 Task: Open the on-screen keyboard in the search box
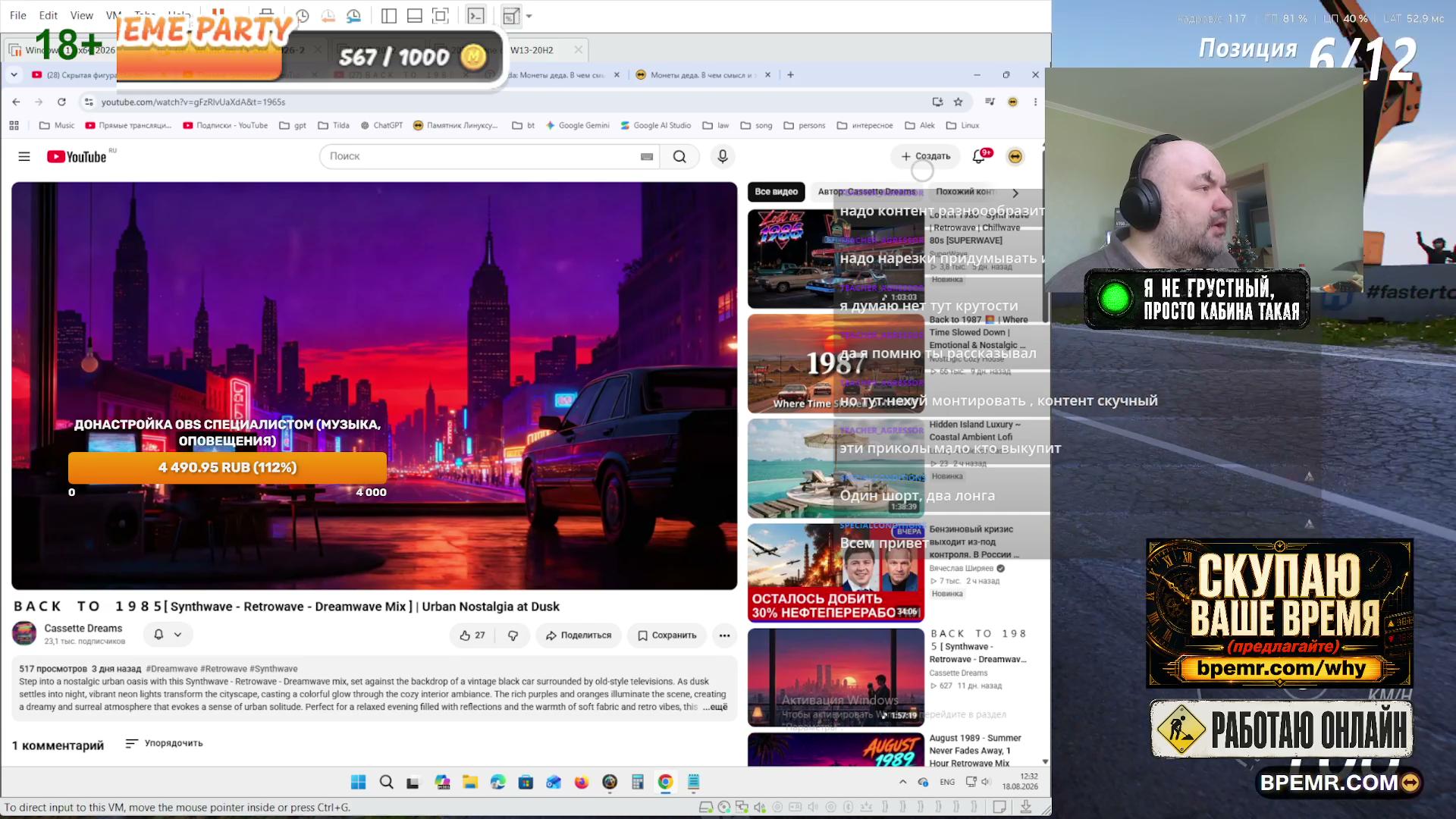click(x=647, y=156)
